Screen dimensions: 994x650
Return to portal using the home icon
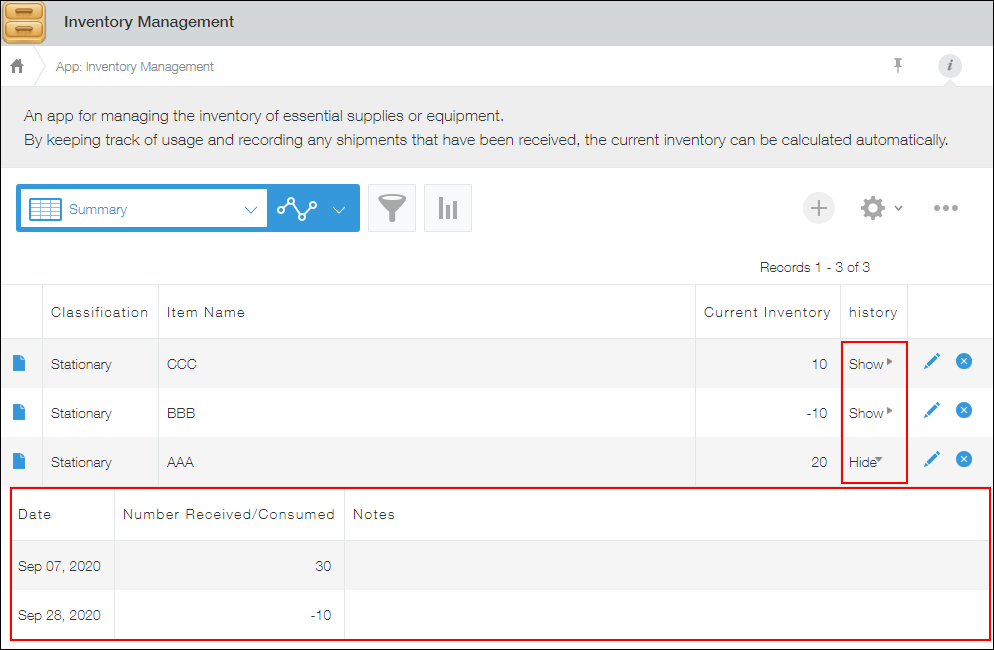pos(16,66)
